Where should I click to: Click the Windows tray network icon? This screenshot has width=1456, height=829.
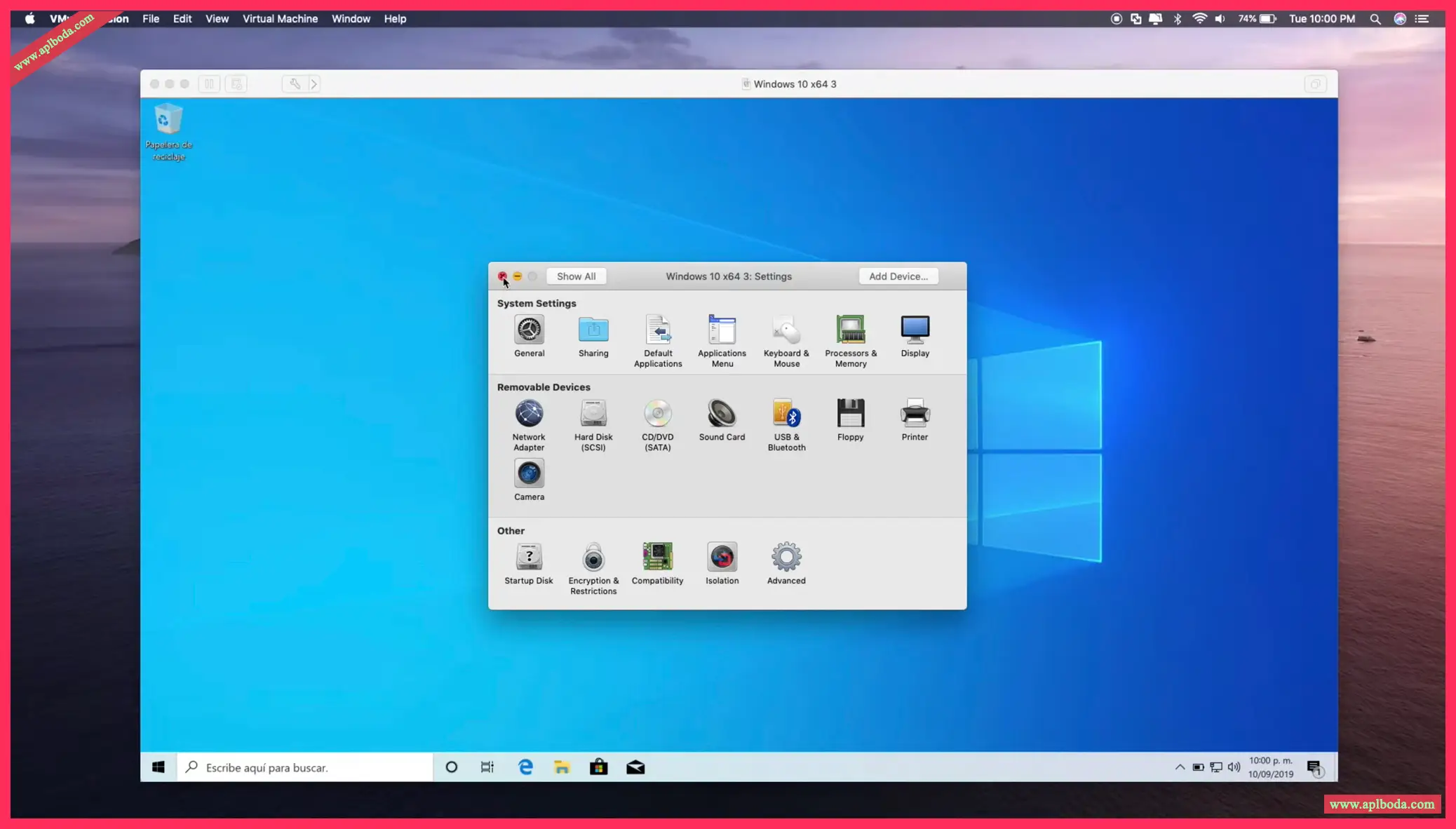1216,767
